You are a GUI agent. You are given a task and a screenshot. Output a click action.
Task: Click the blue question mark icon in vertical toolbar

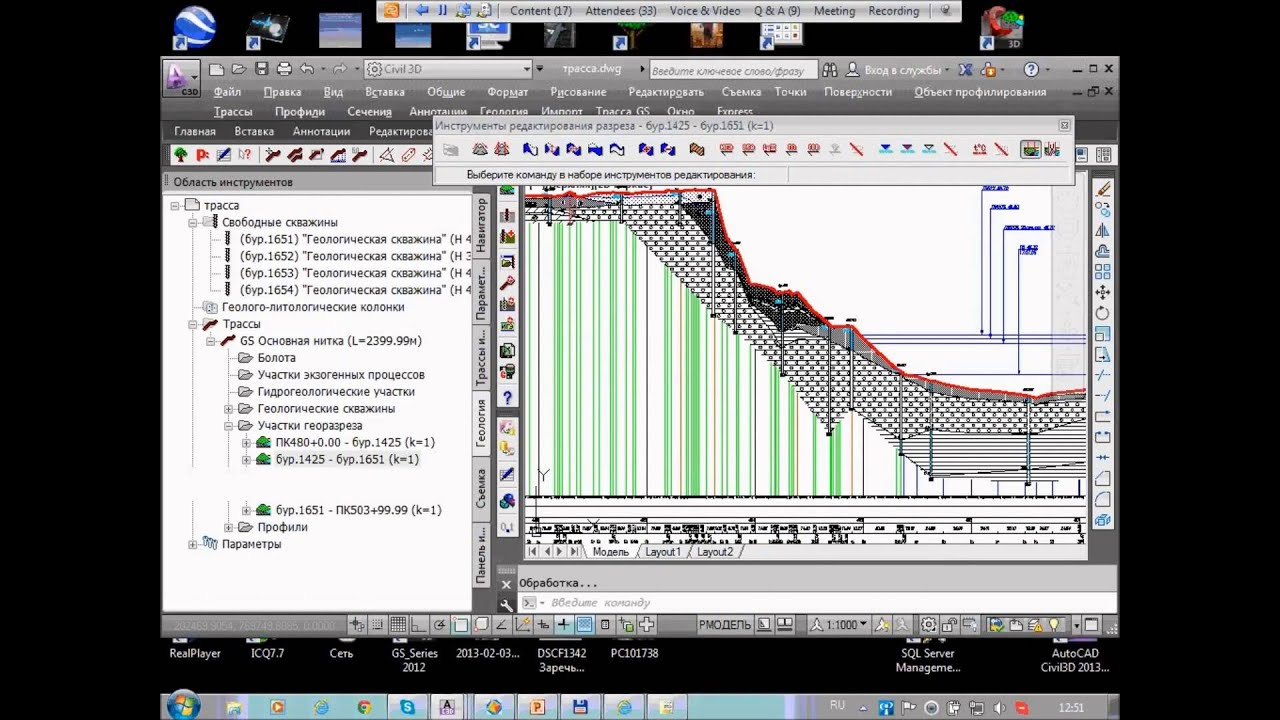point(507,398)
